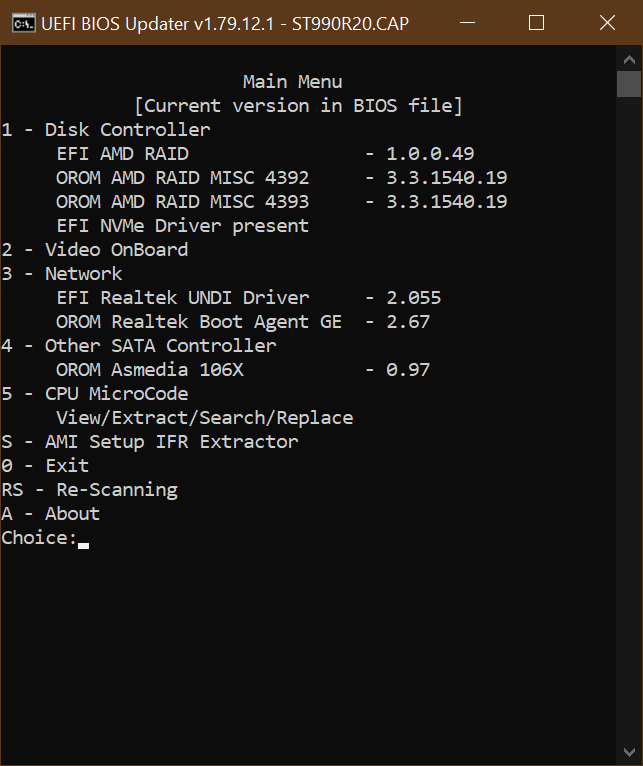Click the scrollbar up arrow
The width and height of the screenshot is (643, 766).
coord(629,59)
